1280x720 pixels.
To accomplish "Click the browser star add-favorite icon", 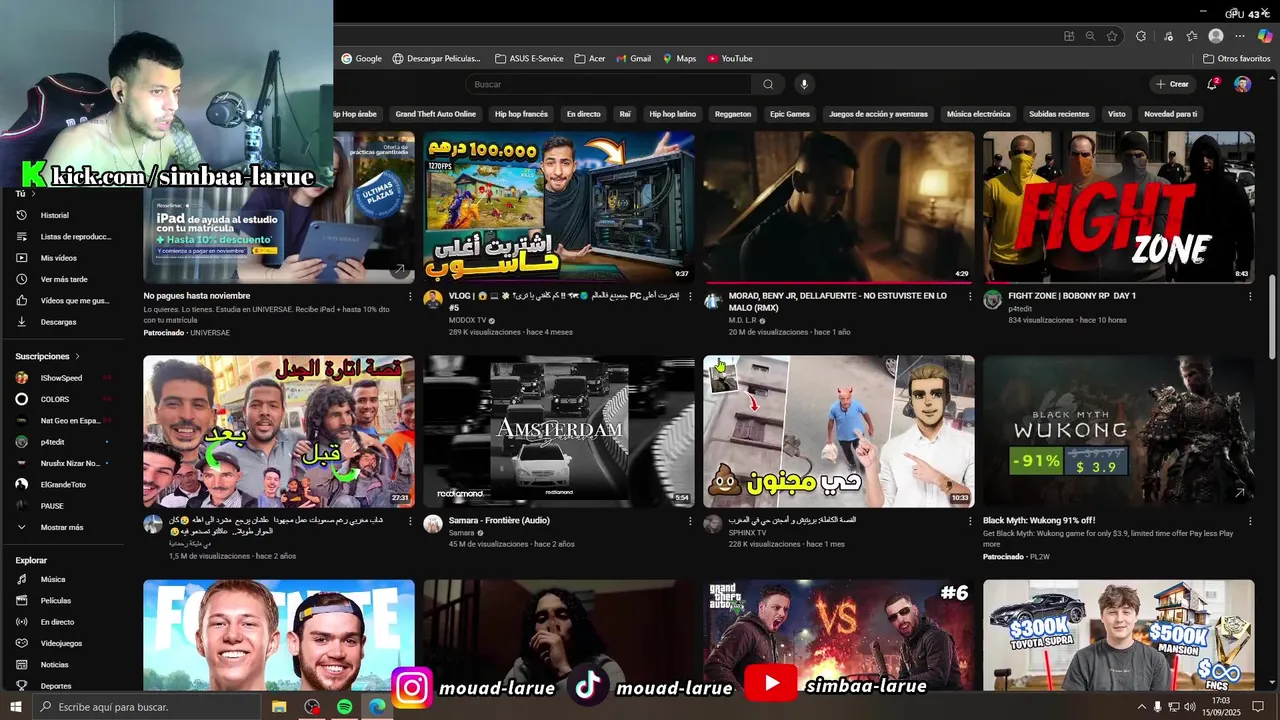I will pyautogui.click(x=1112, y=35).
